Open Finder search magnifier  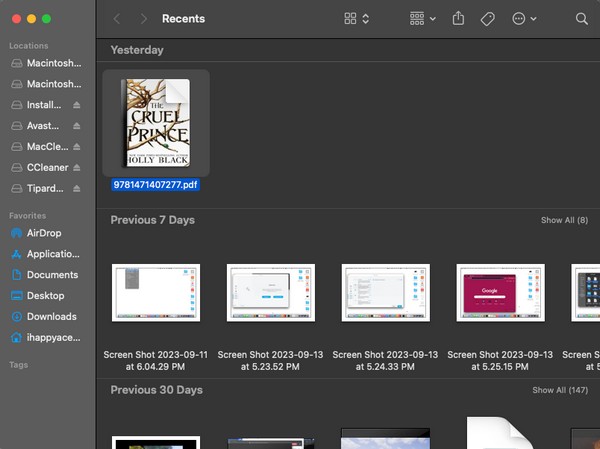pyautogui.click(x=582, y=19)
